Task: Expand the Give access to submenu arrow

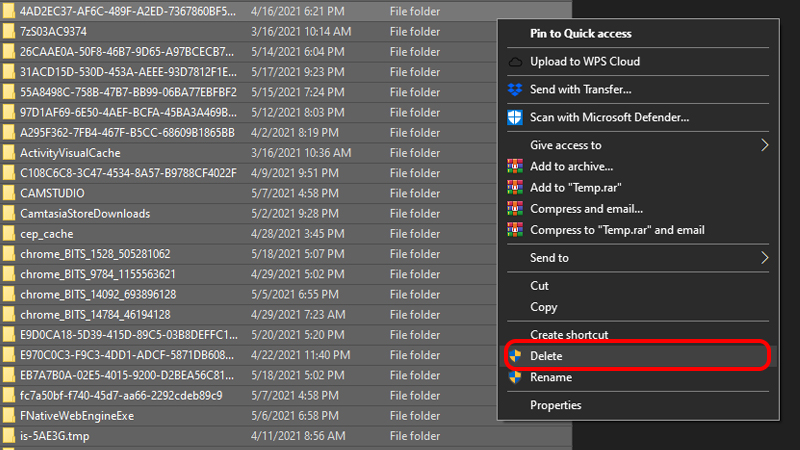Action: coord(764,145)
